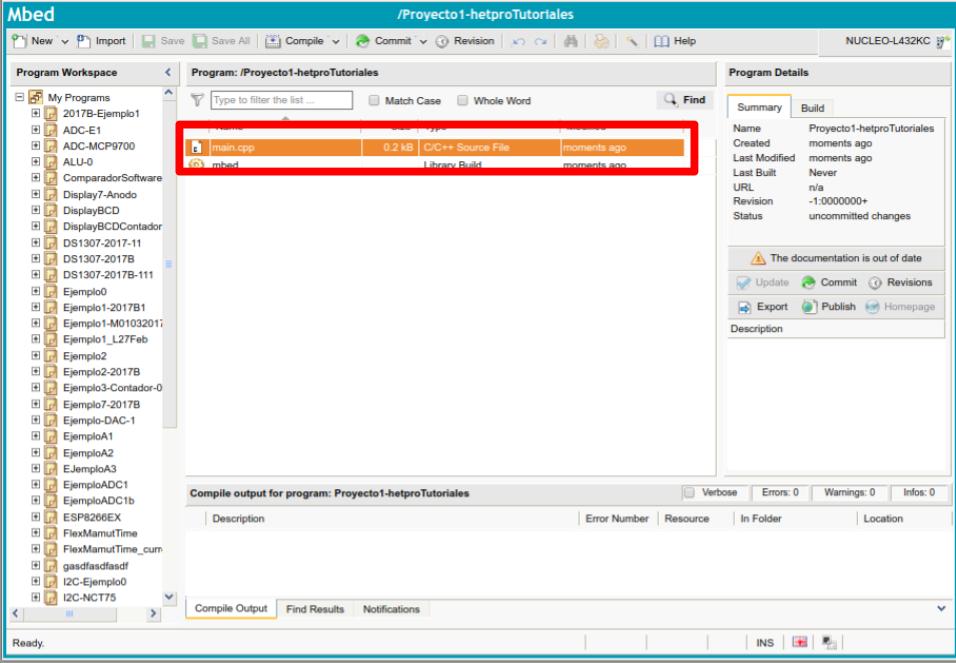Toggle the Verbose compile output checkbox
The height and width of the screenshot is (663, 956).
(x=688, y=492)
